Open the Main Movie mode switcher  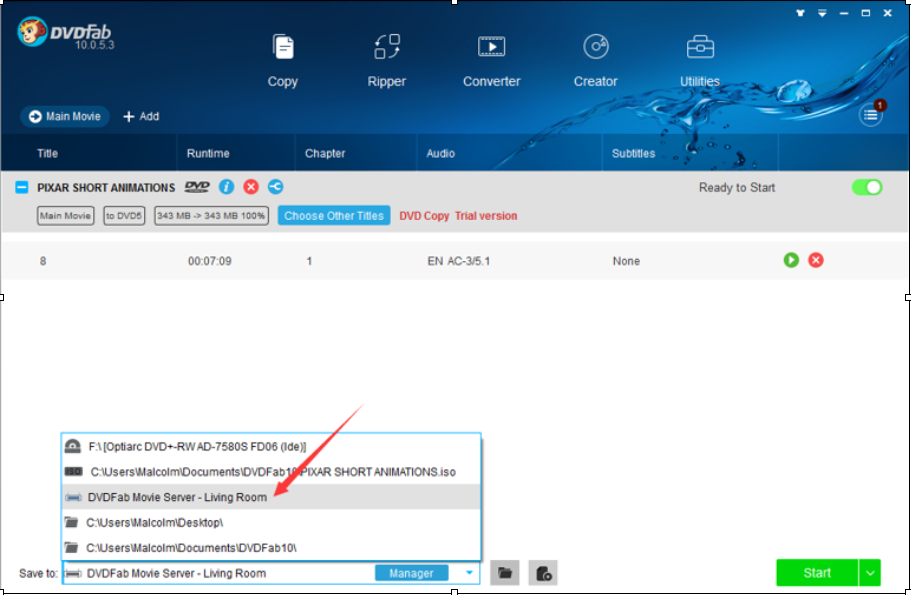tap(65, 116)
